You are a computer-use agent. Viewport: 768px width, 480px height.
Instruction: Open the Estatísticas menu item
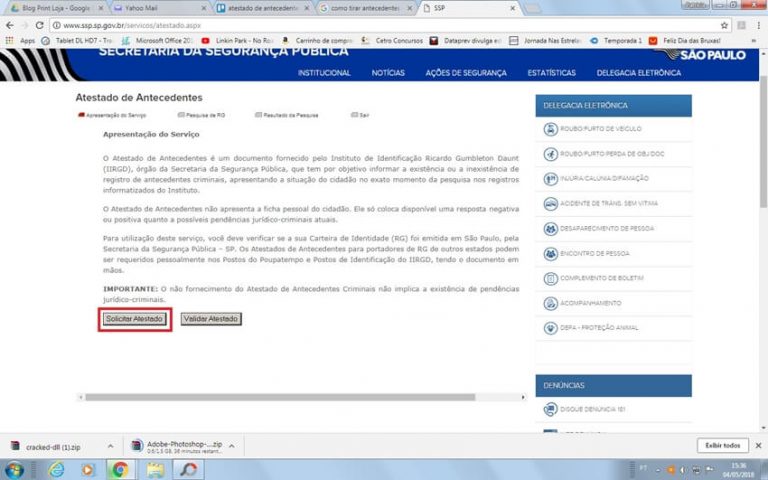pyautogui.click(x=551, y=73)
